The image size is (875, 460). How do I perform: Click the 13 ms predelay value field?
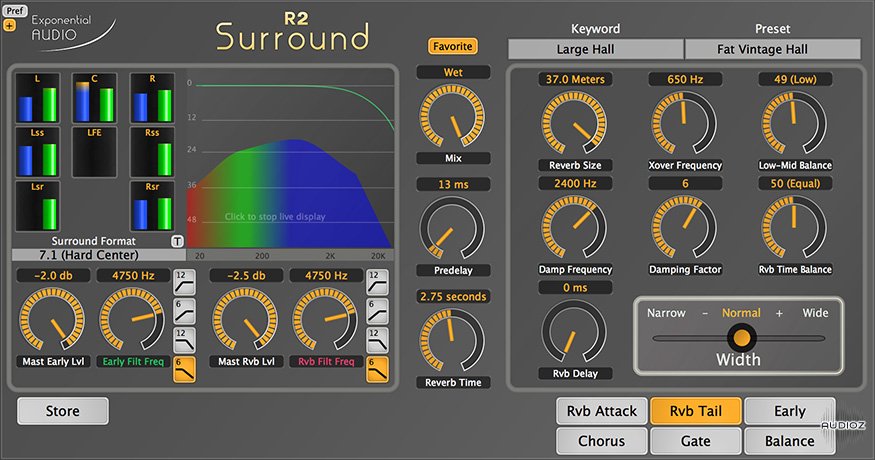tap(453, 184)
